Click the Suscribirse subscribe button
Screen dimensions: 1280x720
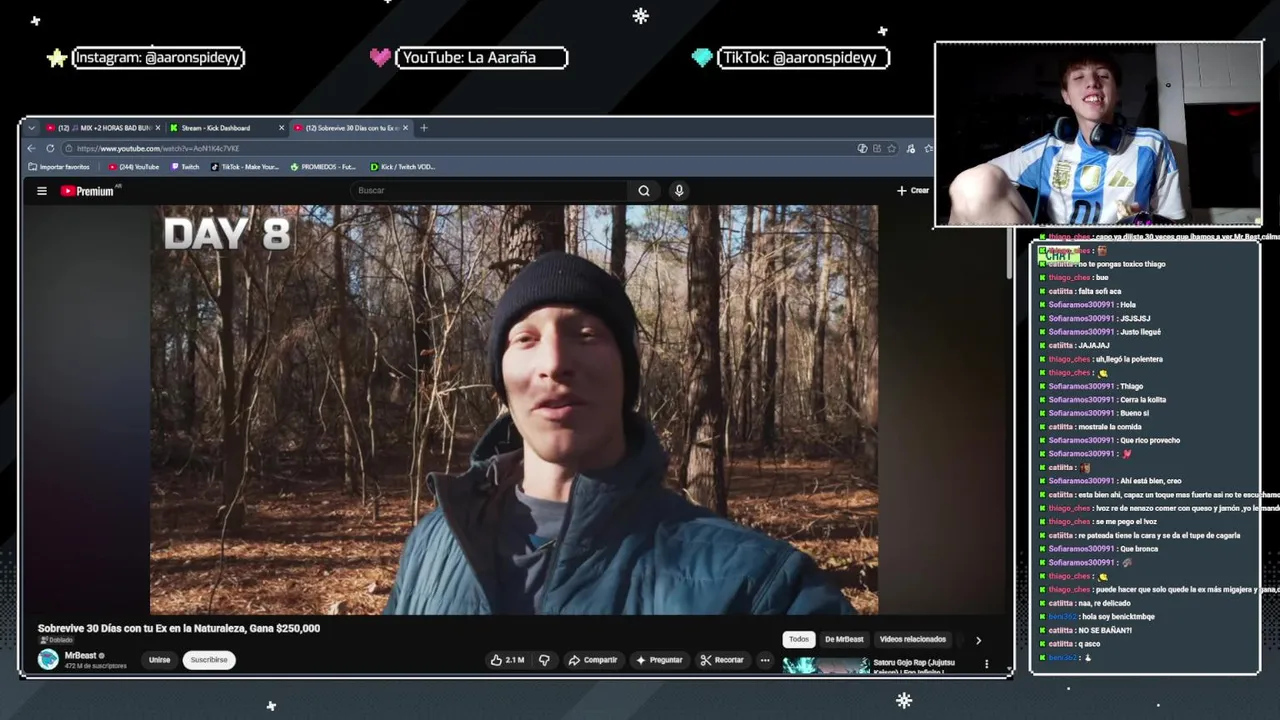coord(209,660)
